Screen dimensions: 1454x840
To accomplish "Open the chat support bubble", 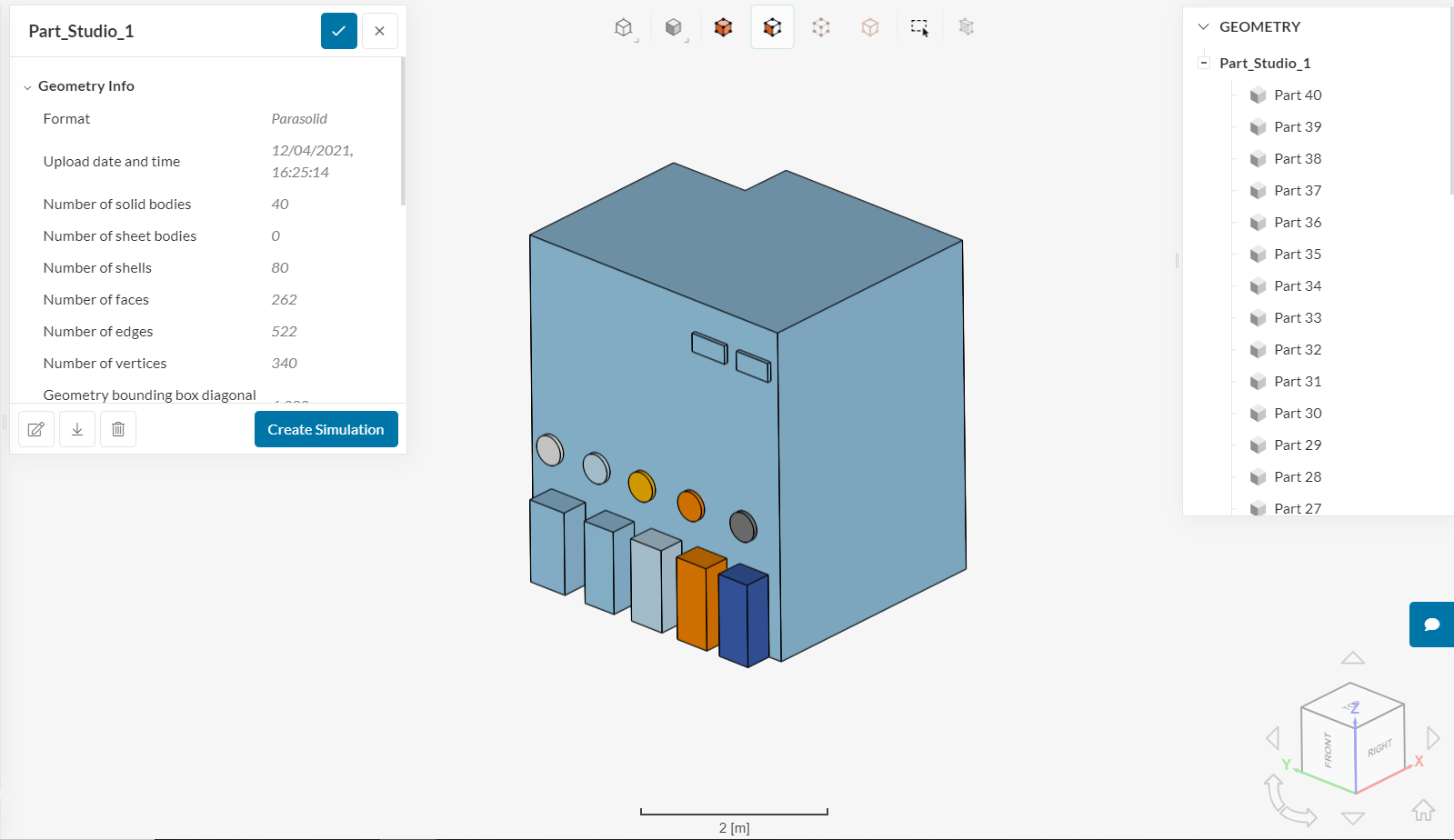I will [1431, 625].
